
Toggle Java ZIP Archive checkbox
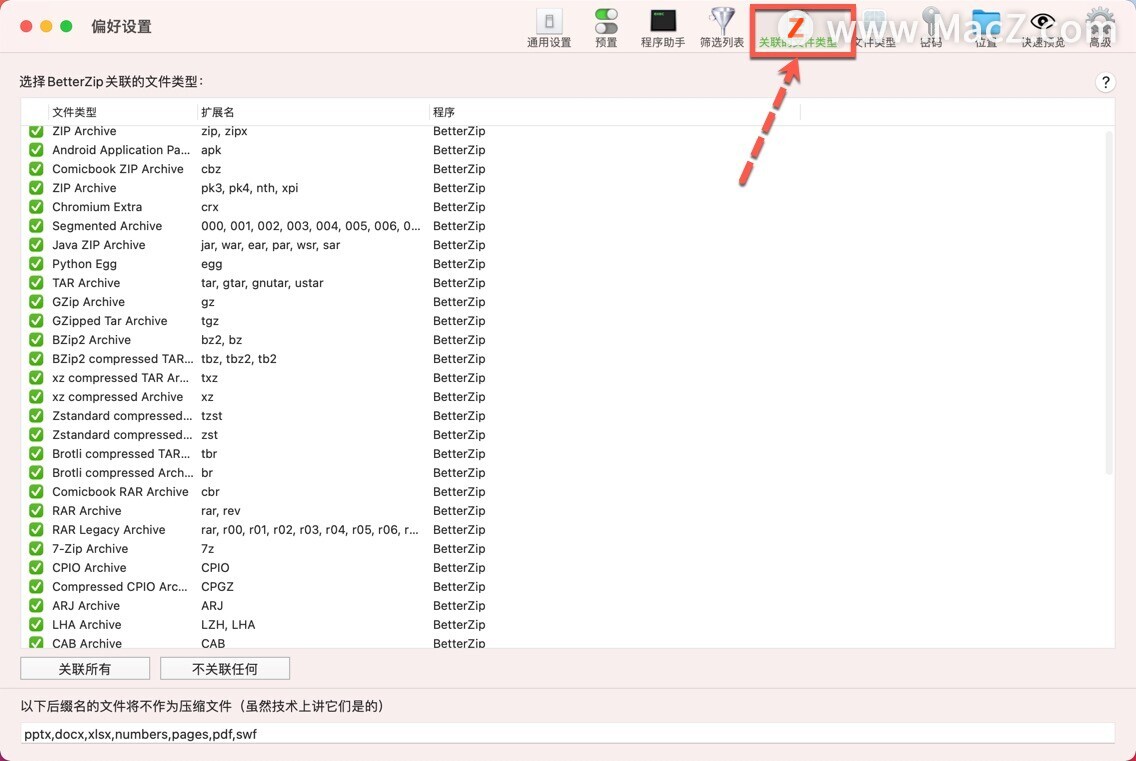click(x=36, y=245)
